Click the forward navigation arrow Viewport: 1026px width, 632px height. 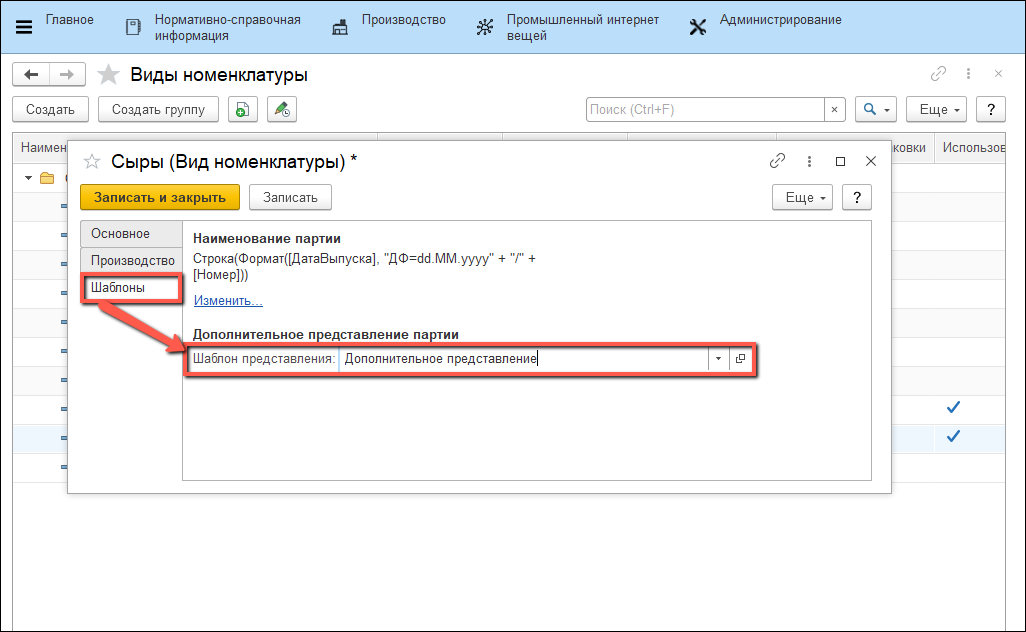pos(67,74)
